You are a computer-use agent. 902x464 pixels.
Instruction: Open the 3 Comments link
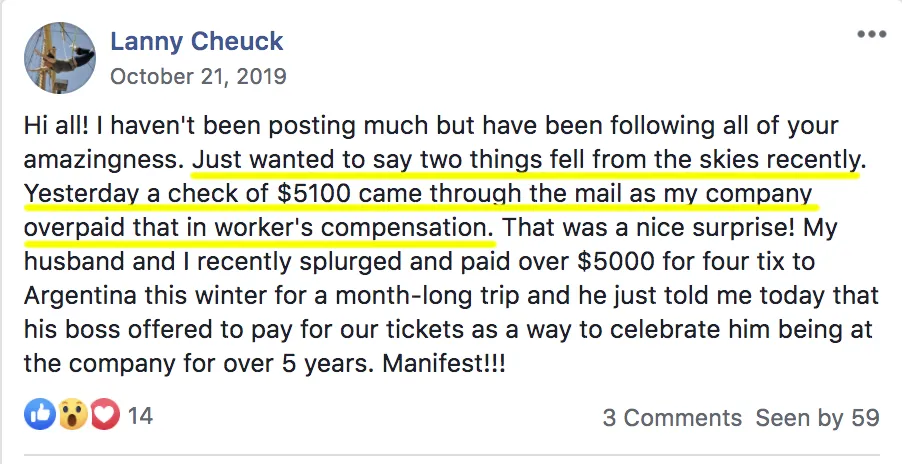click(x=672, y=418)
